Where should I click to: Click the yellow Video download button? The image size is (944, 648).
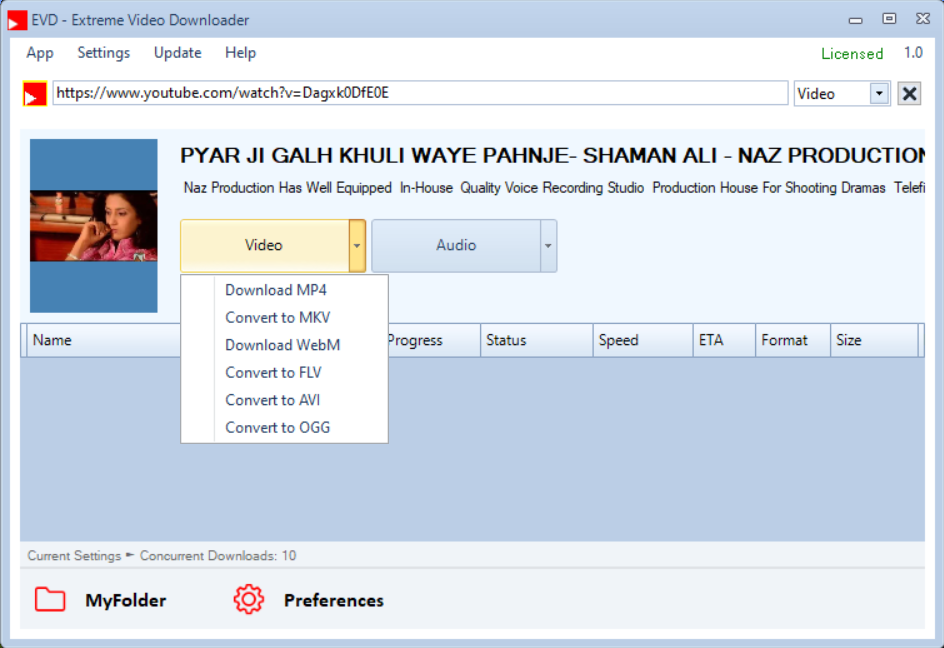pyautogui.click(x=264, y=246)
